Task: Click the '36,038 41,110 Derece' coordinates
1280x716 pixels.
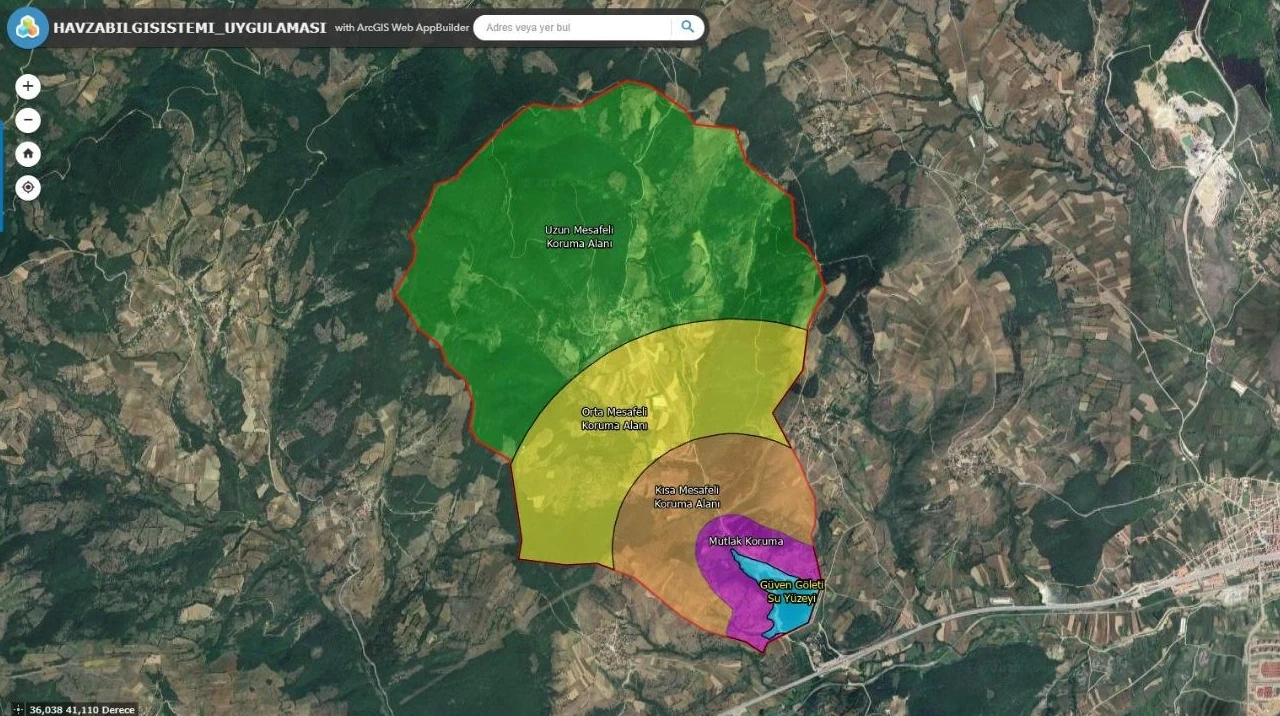Action: [x=82, y=709]
